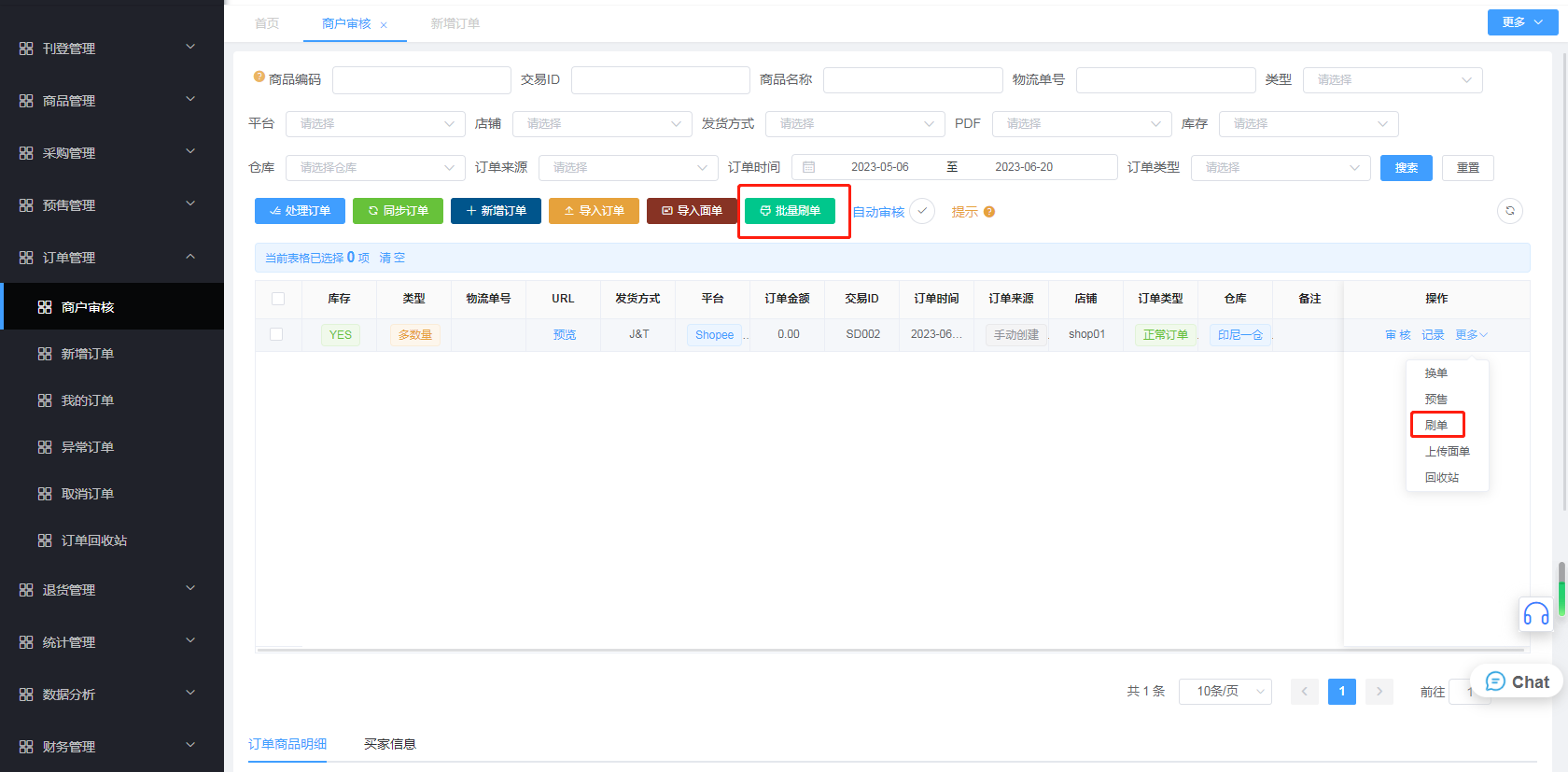Close the 商户审核 tab with its x

point(384,25)
